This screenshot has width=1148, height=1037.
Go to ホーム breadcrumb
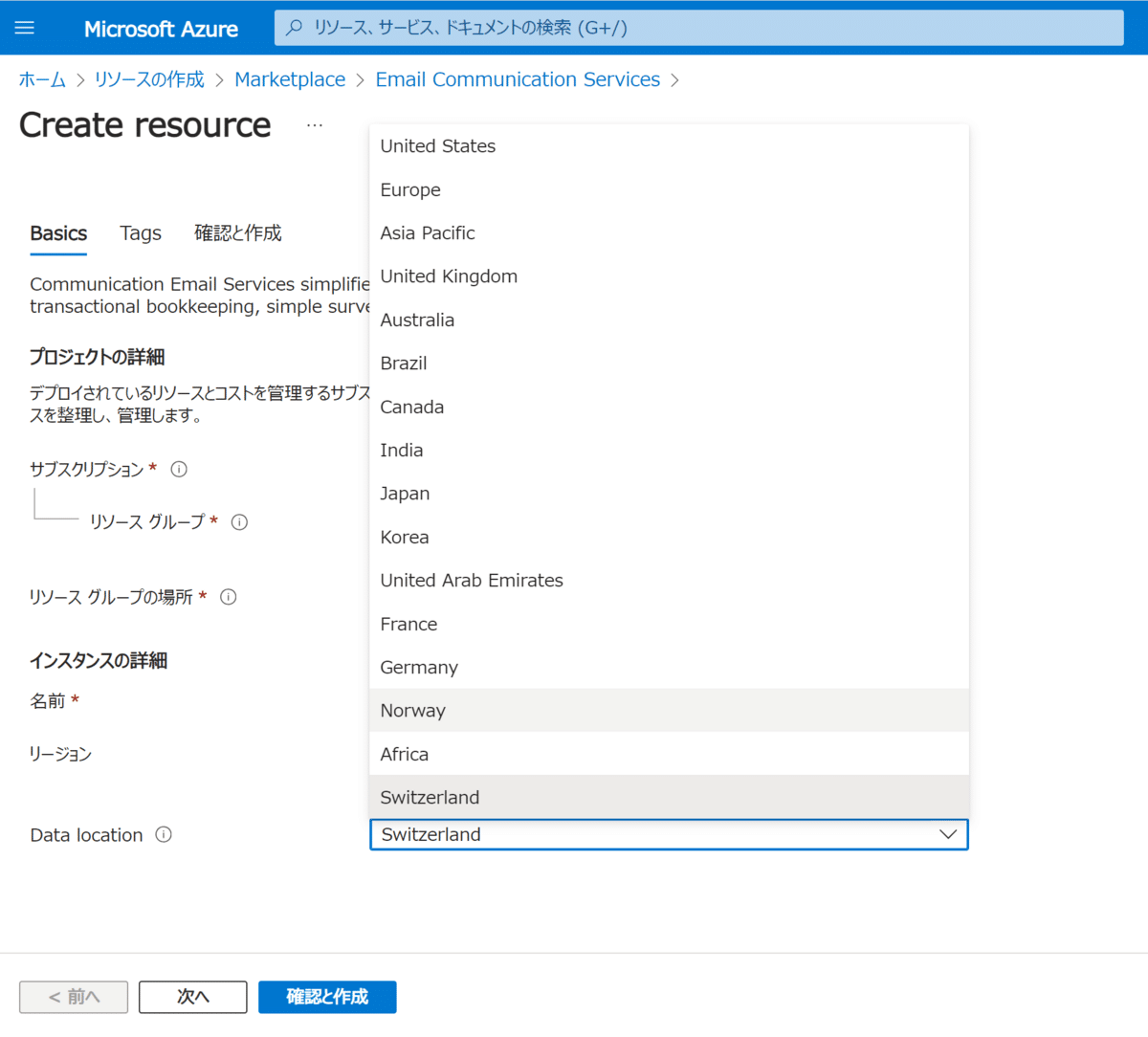[x=42, y=79]
